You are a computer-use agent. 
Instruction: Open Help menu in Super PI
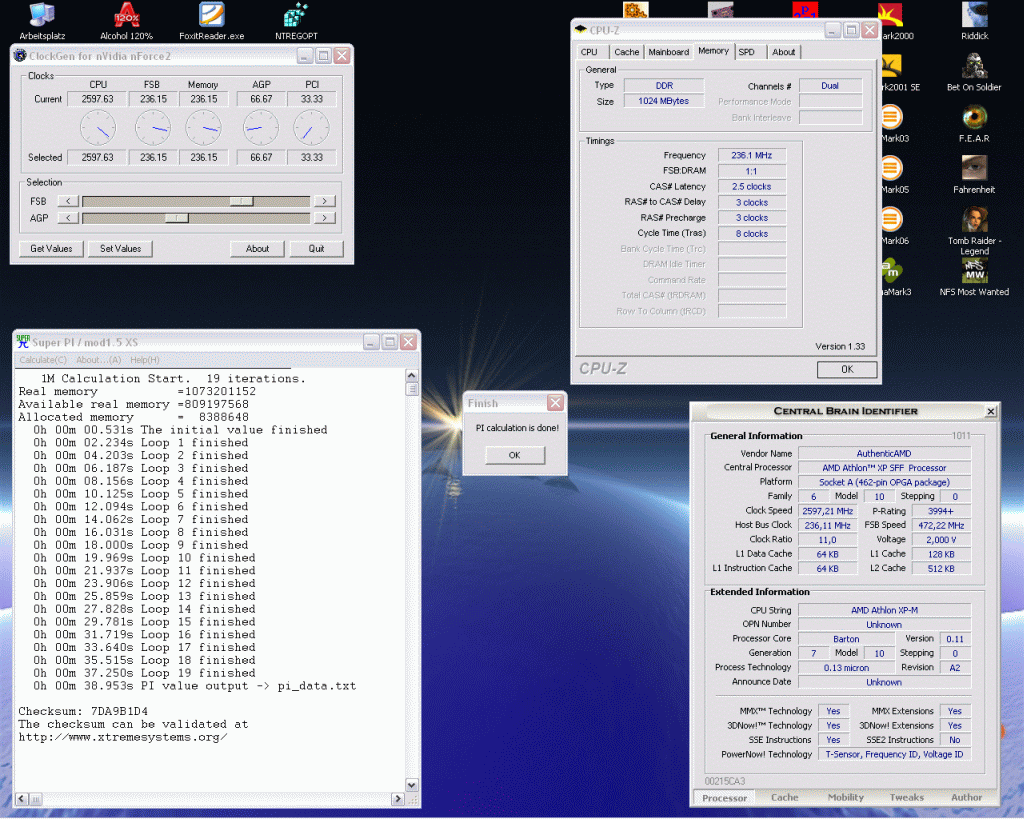144,360
